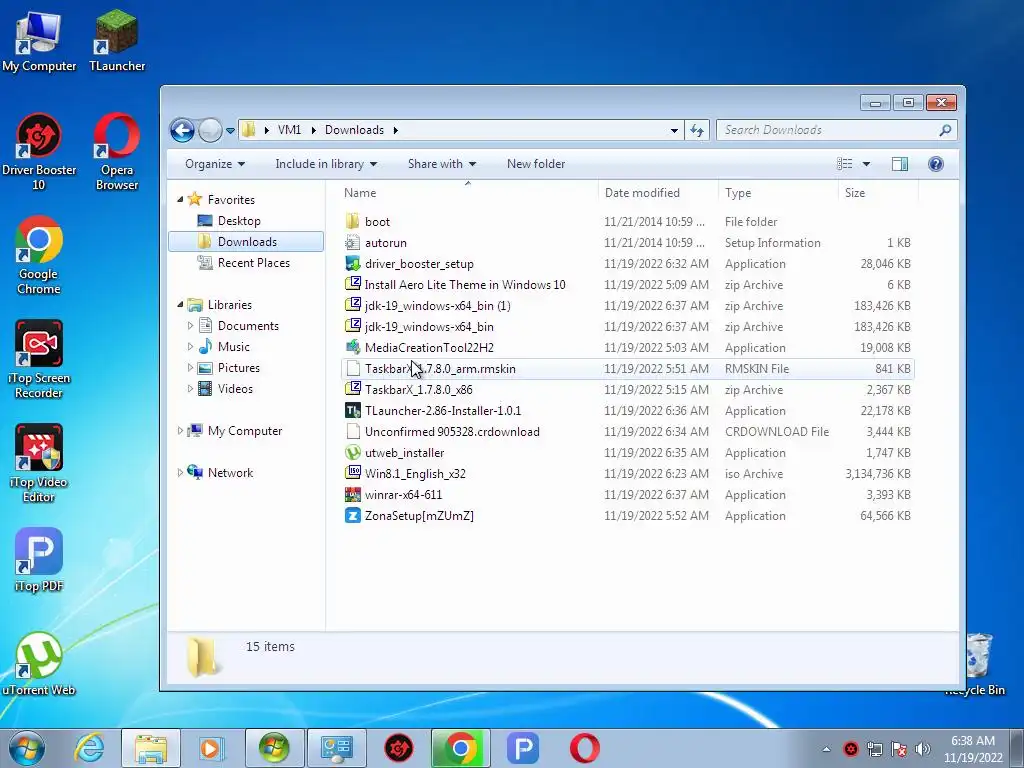Image resolution: width=1024 pixels, height=768 pixels.
Task: Launch the TLauncher desktop icon
Action: [x=117, y=41]
